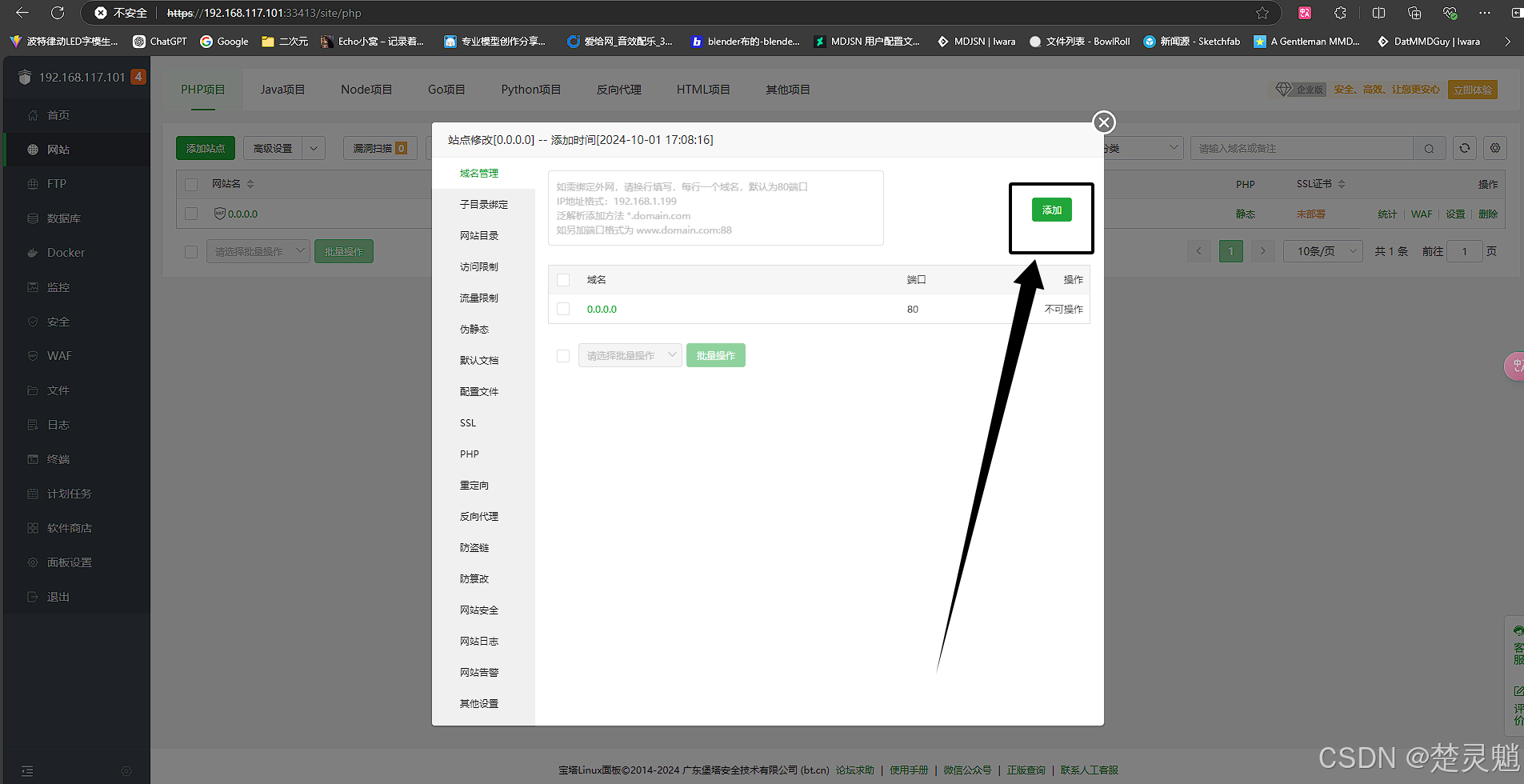Select the 其他设置 tab

(x=483, y=704)
